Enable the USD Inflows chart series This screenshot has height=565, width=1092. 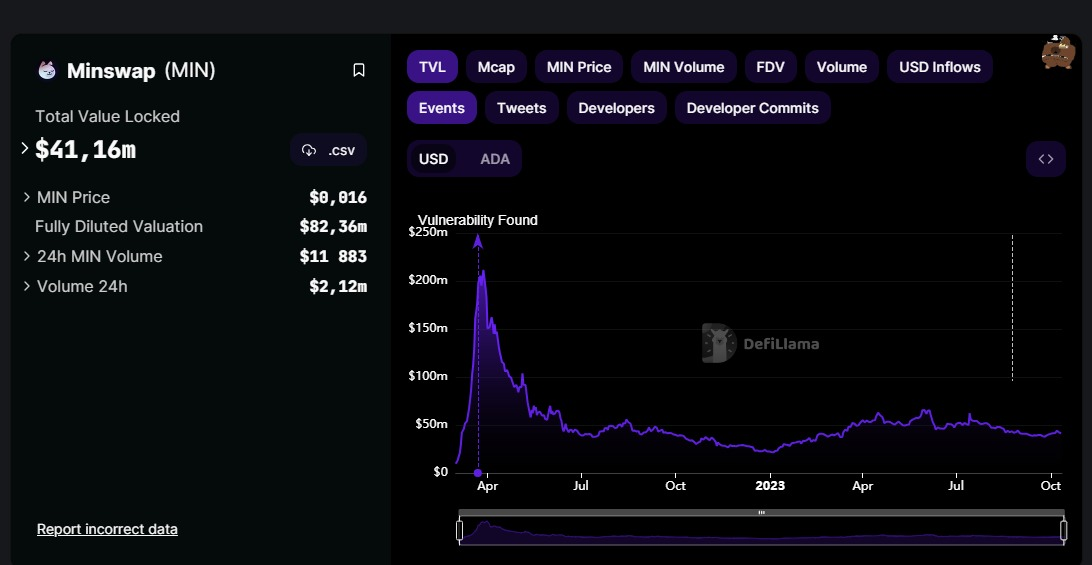[939, 67]
